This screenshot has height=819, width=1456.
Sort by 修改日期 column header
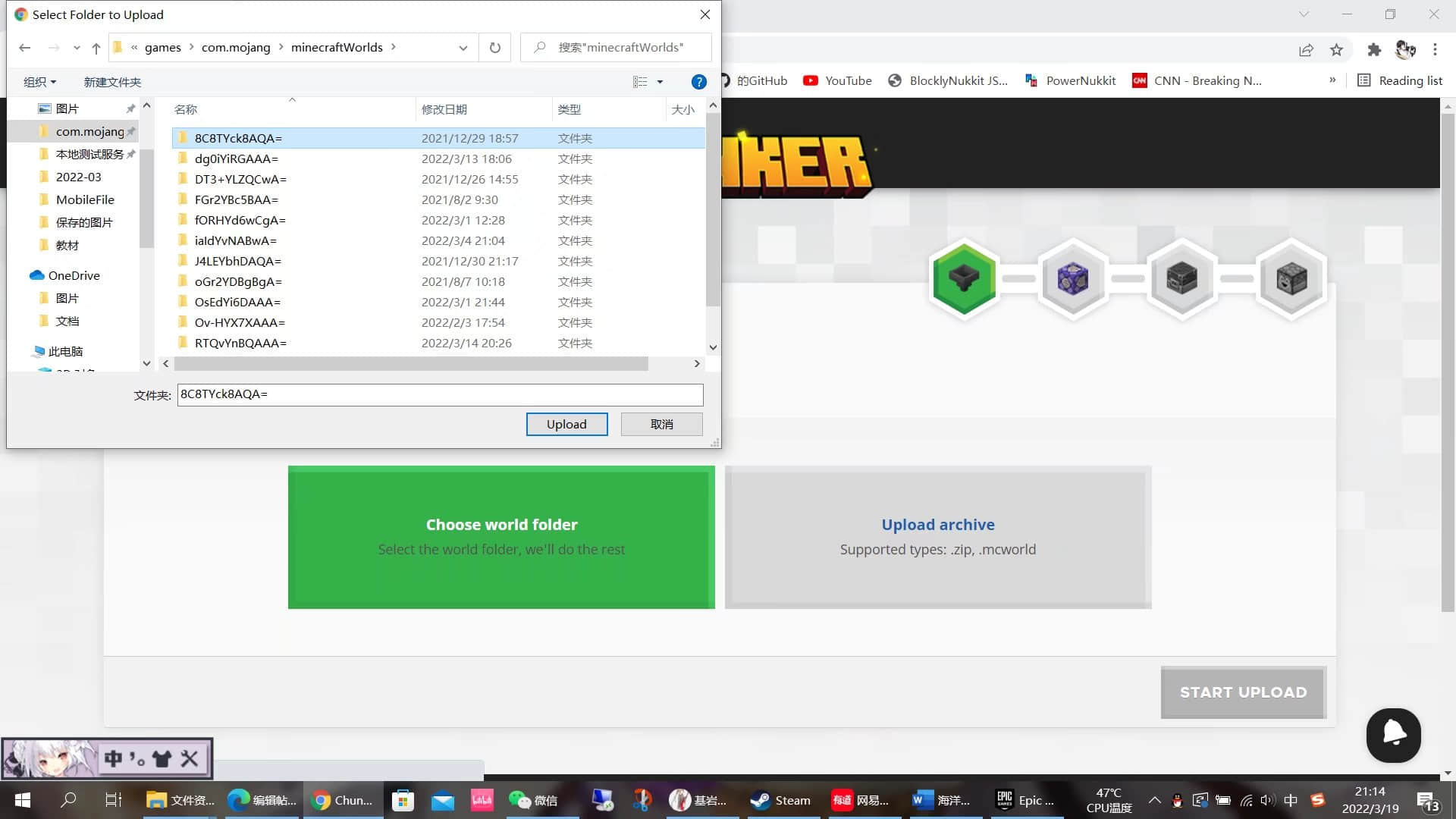[x=444, y=109]
